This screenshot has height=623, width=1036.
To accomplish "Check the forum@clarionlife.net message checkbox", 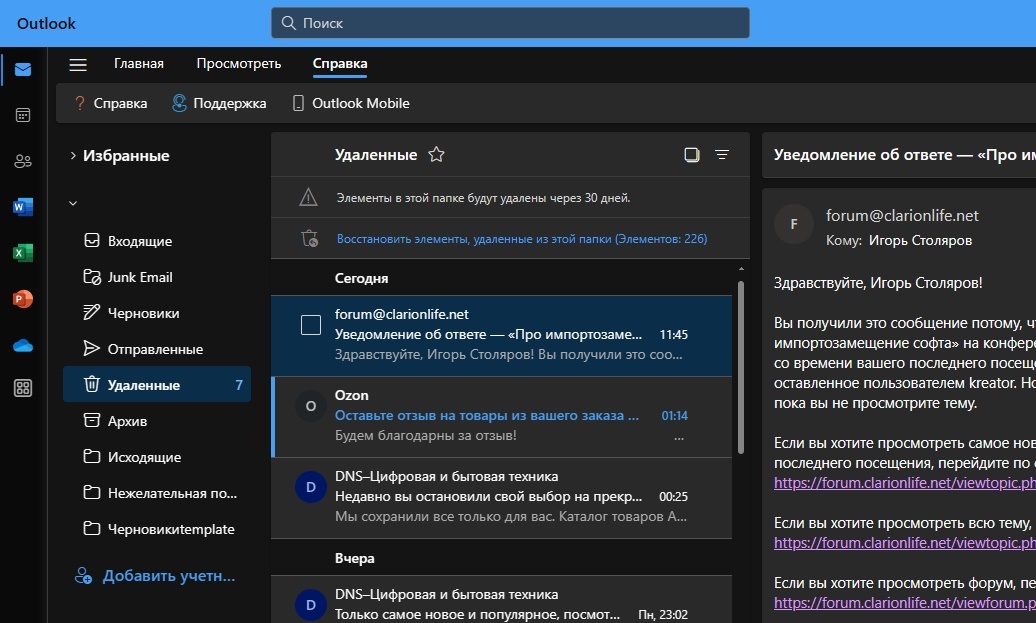I will point(311,325).
